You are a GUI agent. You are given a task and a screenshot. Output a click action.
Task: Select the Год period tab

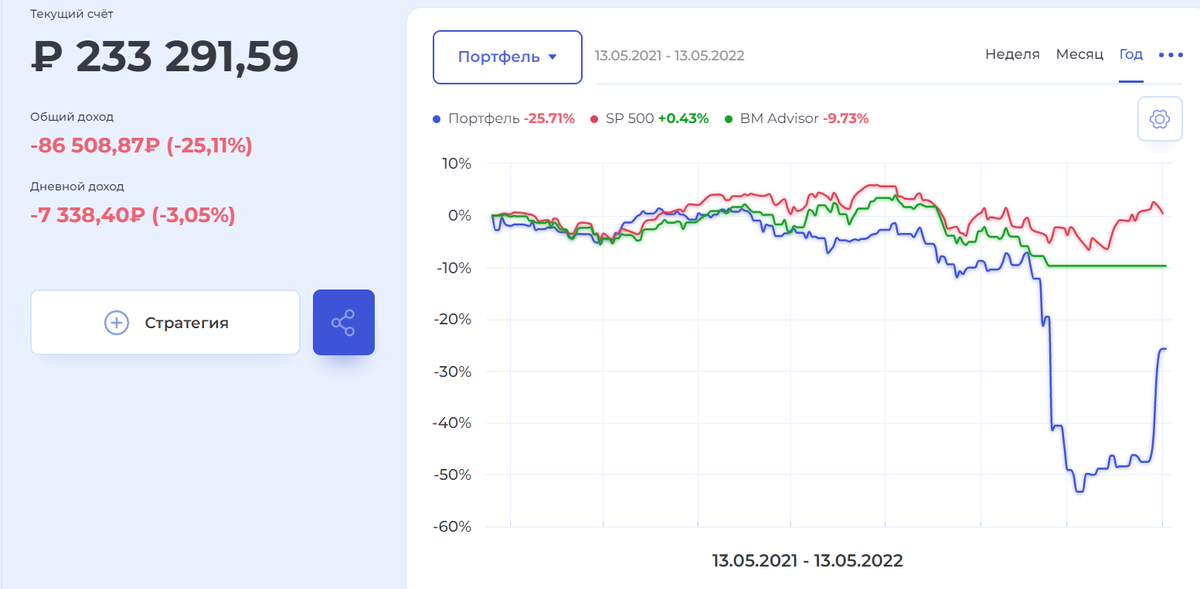pyautogui.click(x=1131, y=54)
